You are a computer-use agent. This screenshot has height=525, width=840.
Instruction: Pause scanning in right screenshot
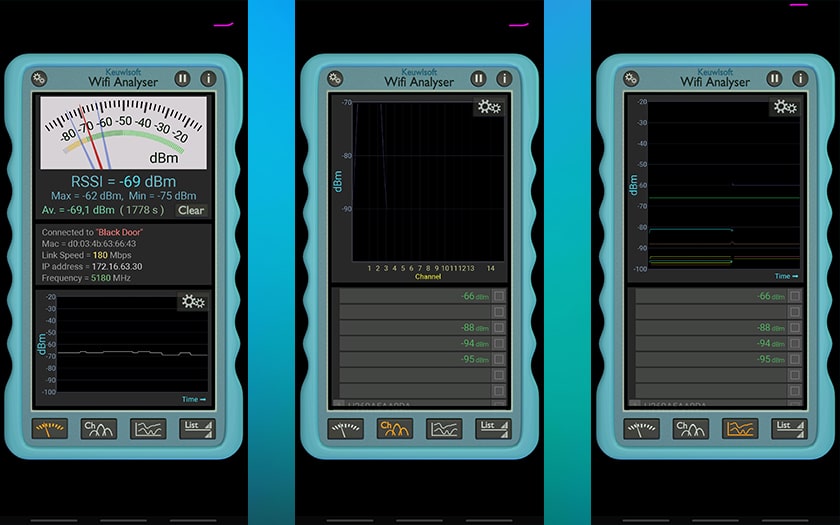[774, 79]
